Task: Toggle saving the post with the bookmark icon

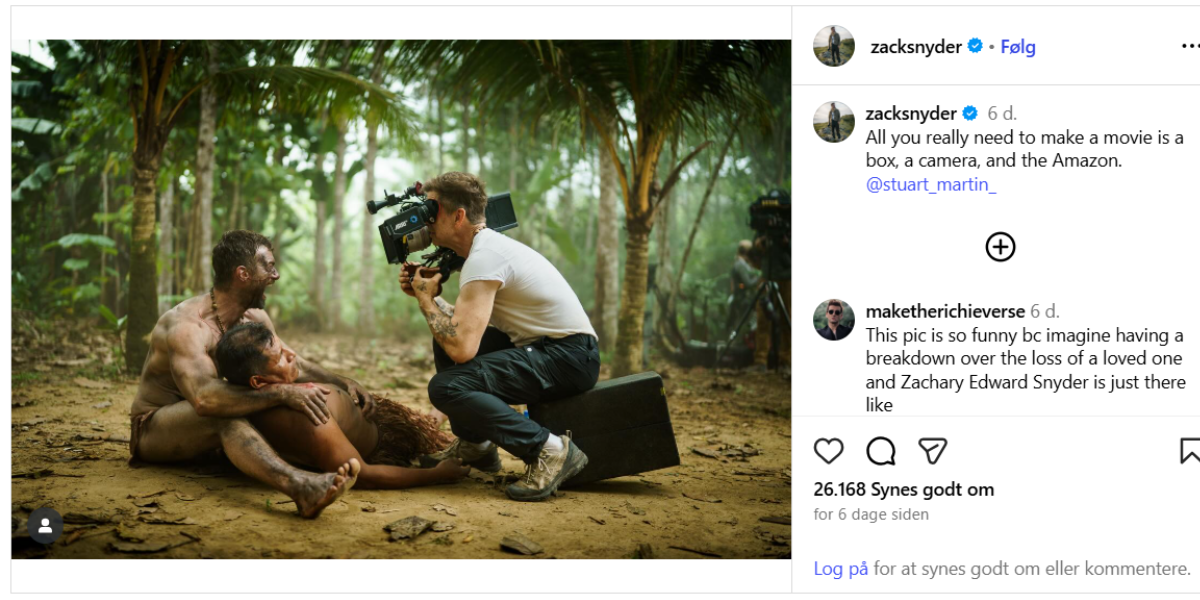Action: coord(1193,451)
